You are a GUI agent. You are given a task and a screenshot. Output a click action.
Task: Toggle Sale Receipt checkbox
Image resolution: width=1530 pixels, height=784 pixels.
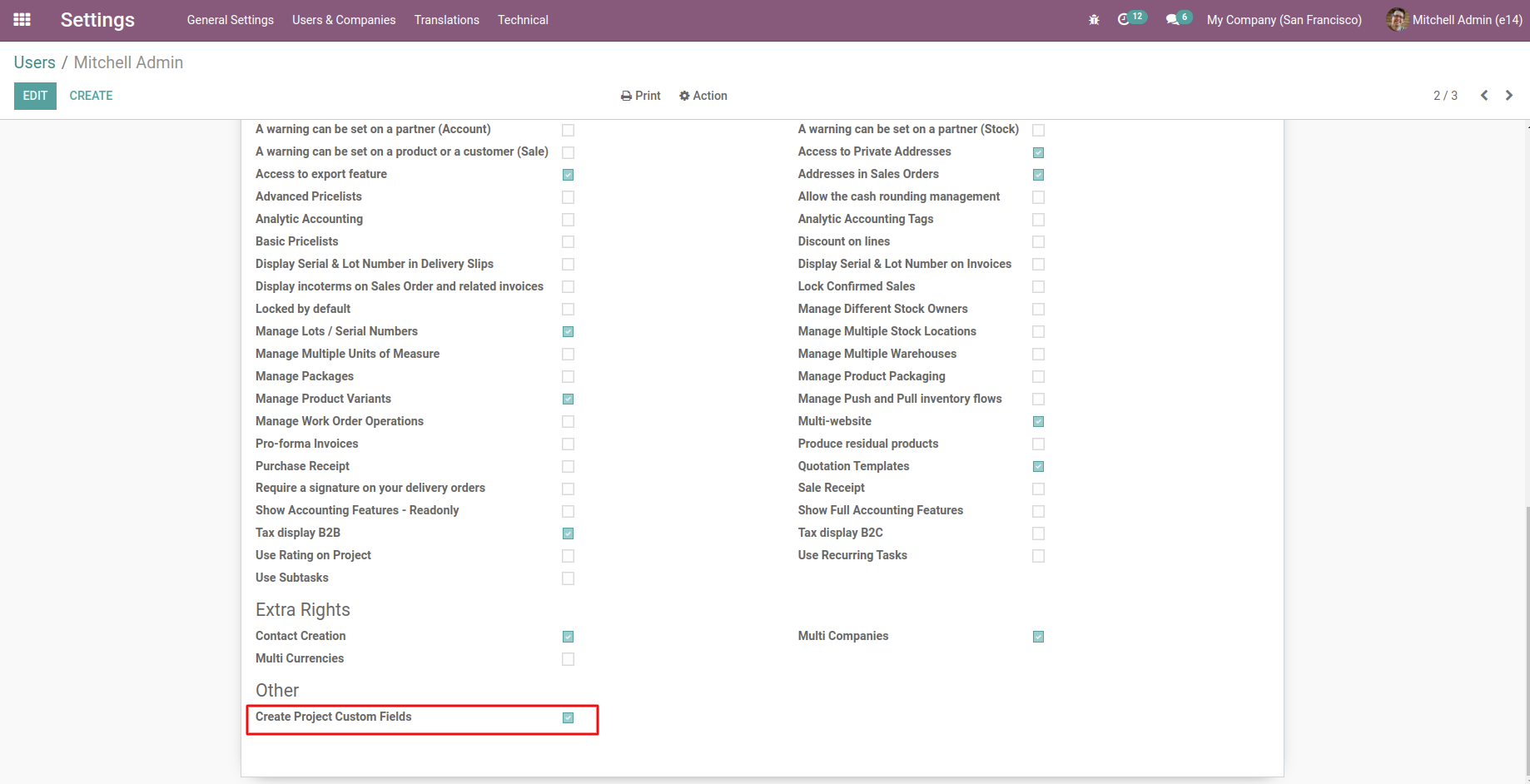coord(1038,489)
